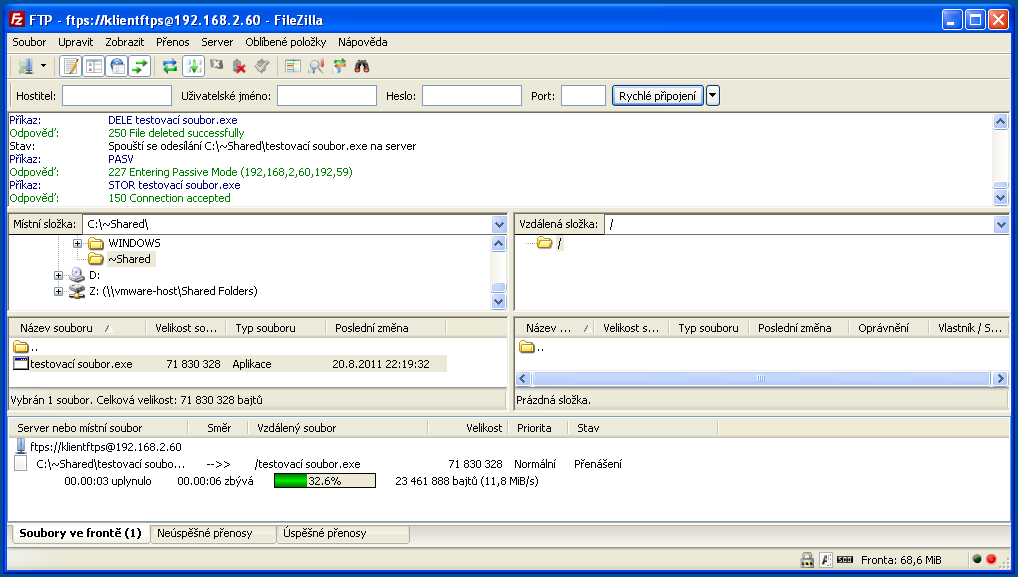This screenshot has height=577, width=1018.
Task: Open the Server menu
Action: pyautogui.click(x=217, y=42)
